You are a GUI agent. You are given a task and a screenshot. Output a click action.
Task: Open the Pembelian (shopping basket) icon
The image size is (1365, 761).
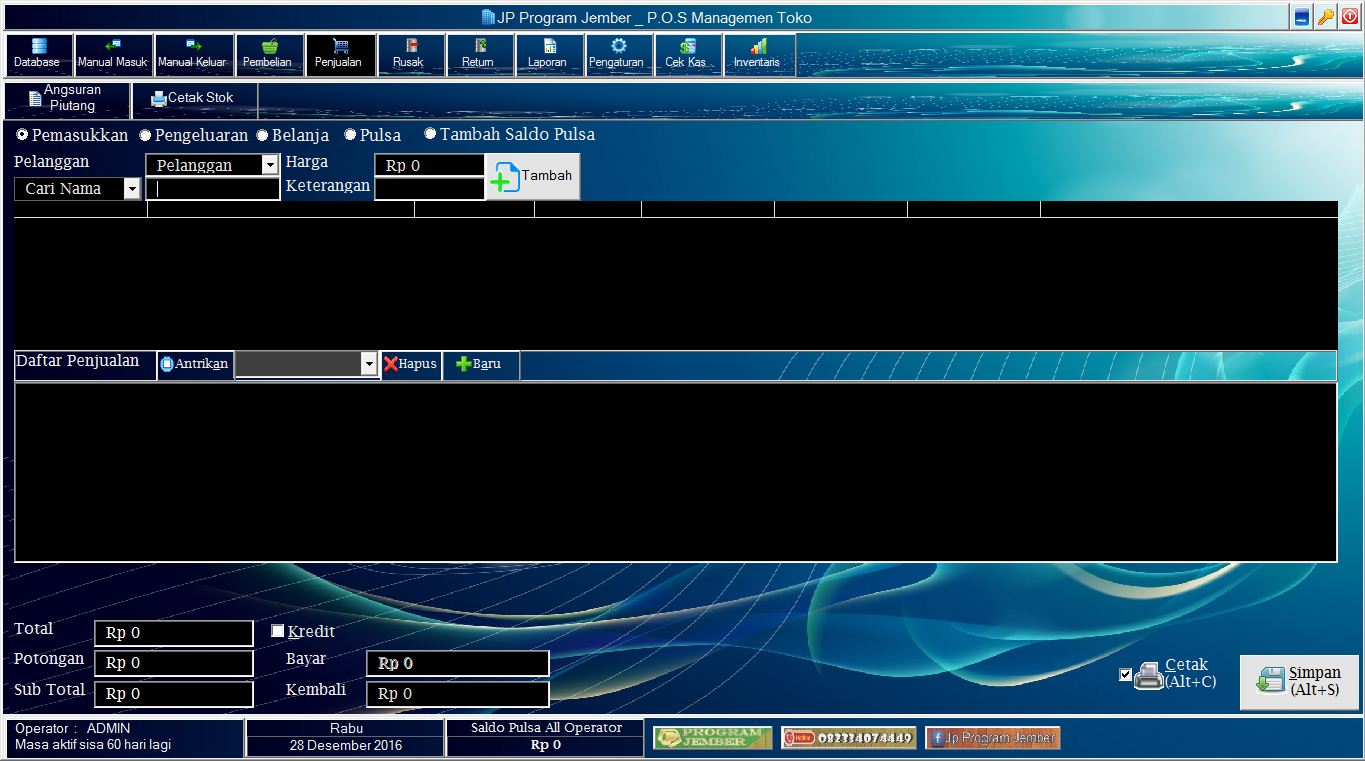point(268,54)
